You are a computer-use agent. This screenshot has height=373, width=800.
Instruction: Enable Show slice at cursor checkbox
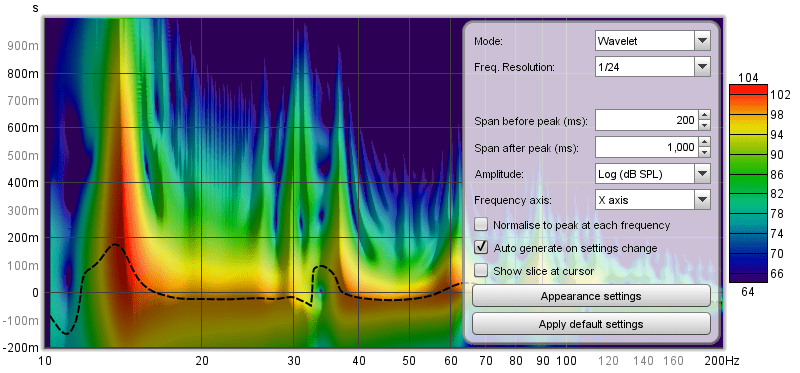[481, 270]
